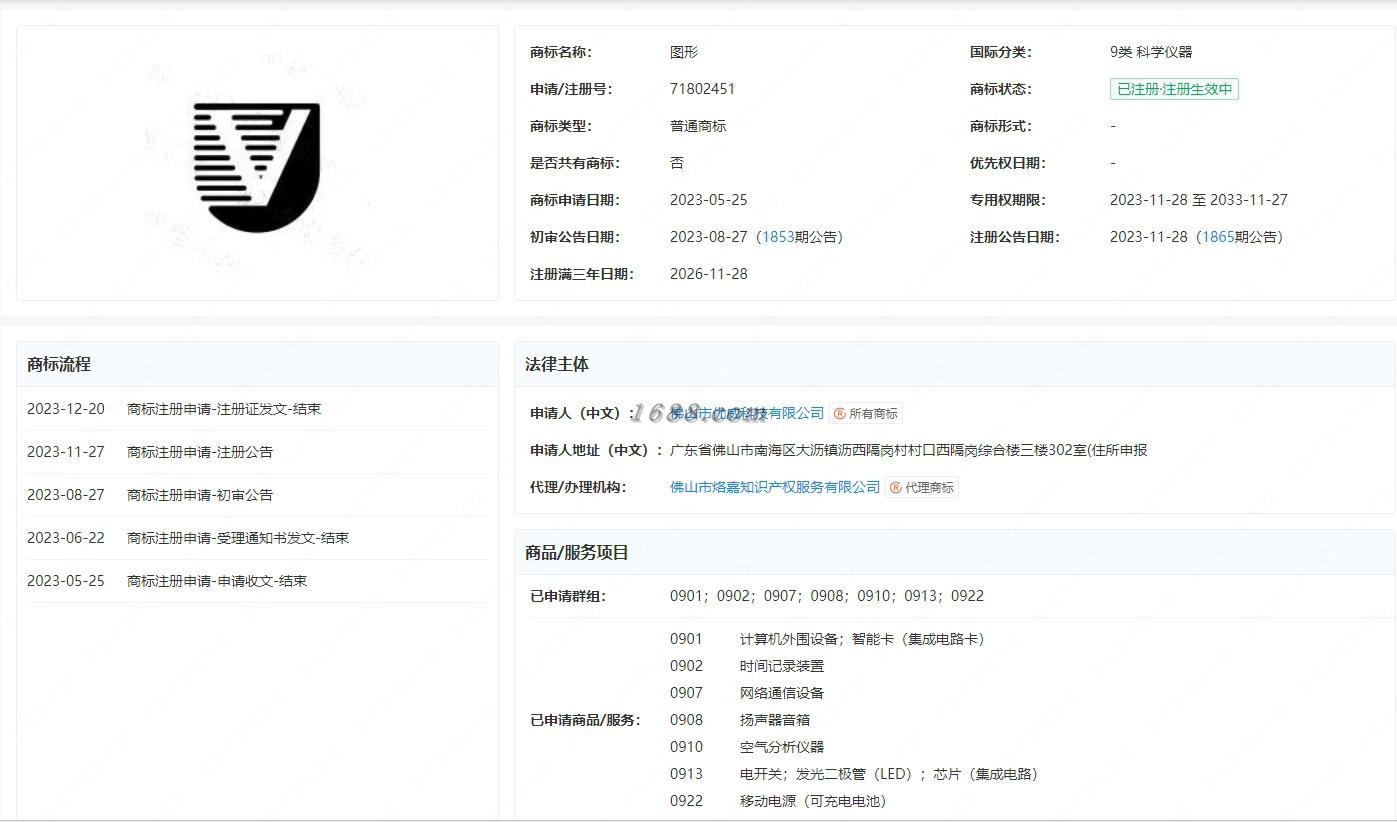Click the 代理/办理机构 field label

[578, 487]
